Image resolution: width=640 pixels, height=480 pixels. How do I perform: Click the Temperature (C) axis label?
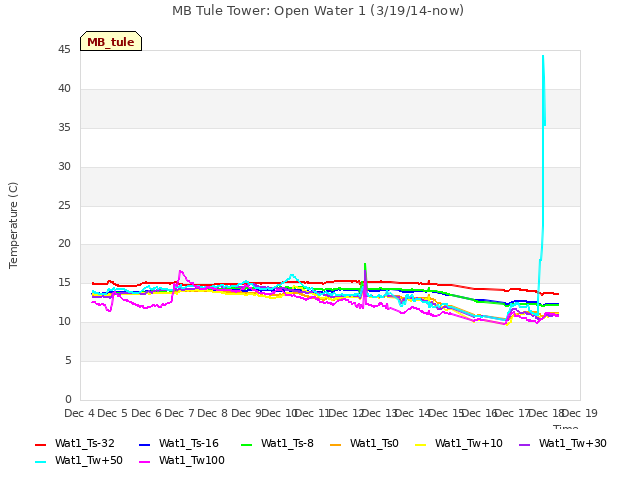coord(13,225)
